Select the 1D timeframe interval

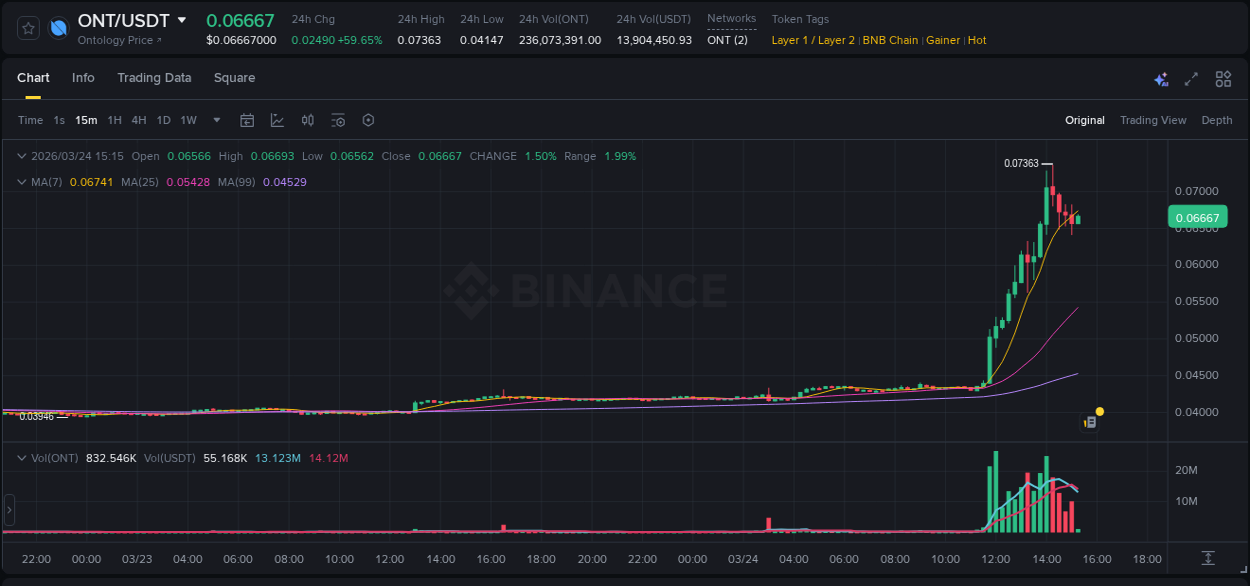pos(163,120)
